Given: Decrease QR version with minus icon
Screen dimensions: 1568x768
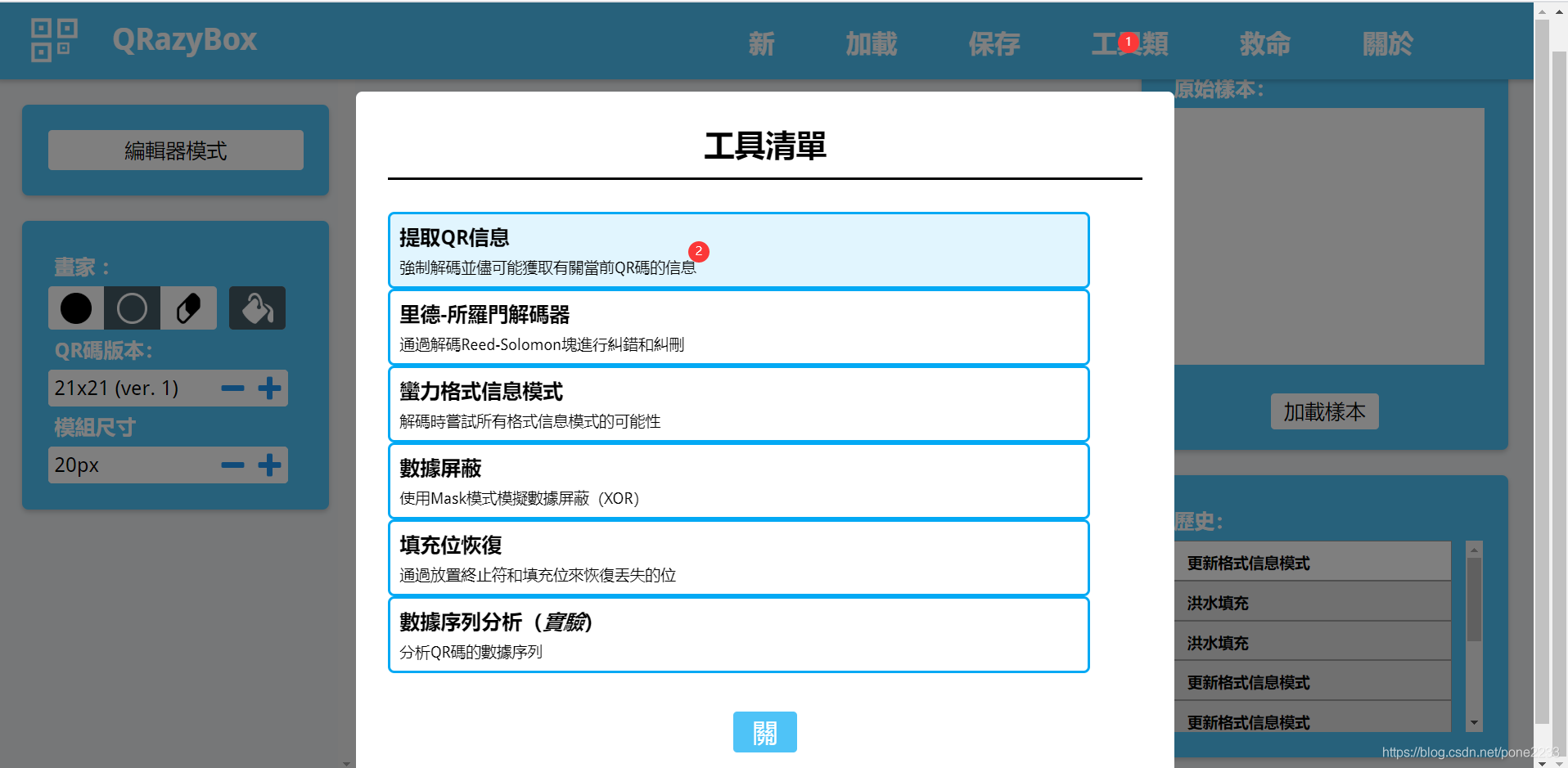Looking at the screenshot, I should [233, 388].
